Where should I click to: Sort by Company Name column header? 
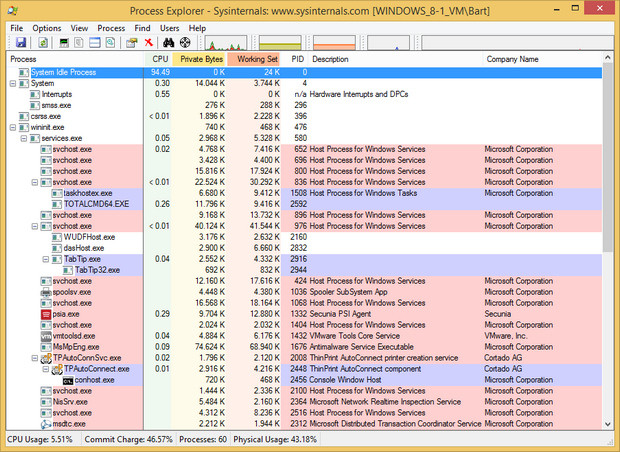(x=542, y=59)
